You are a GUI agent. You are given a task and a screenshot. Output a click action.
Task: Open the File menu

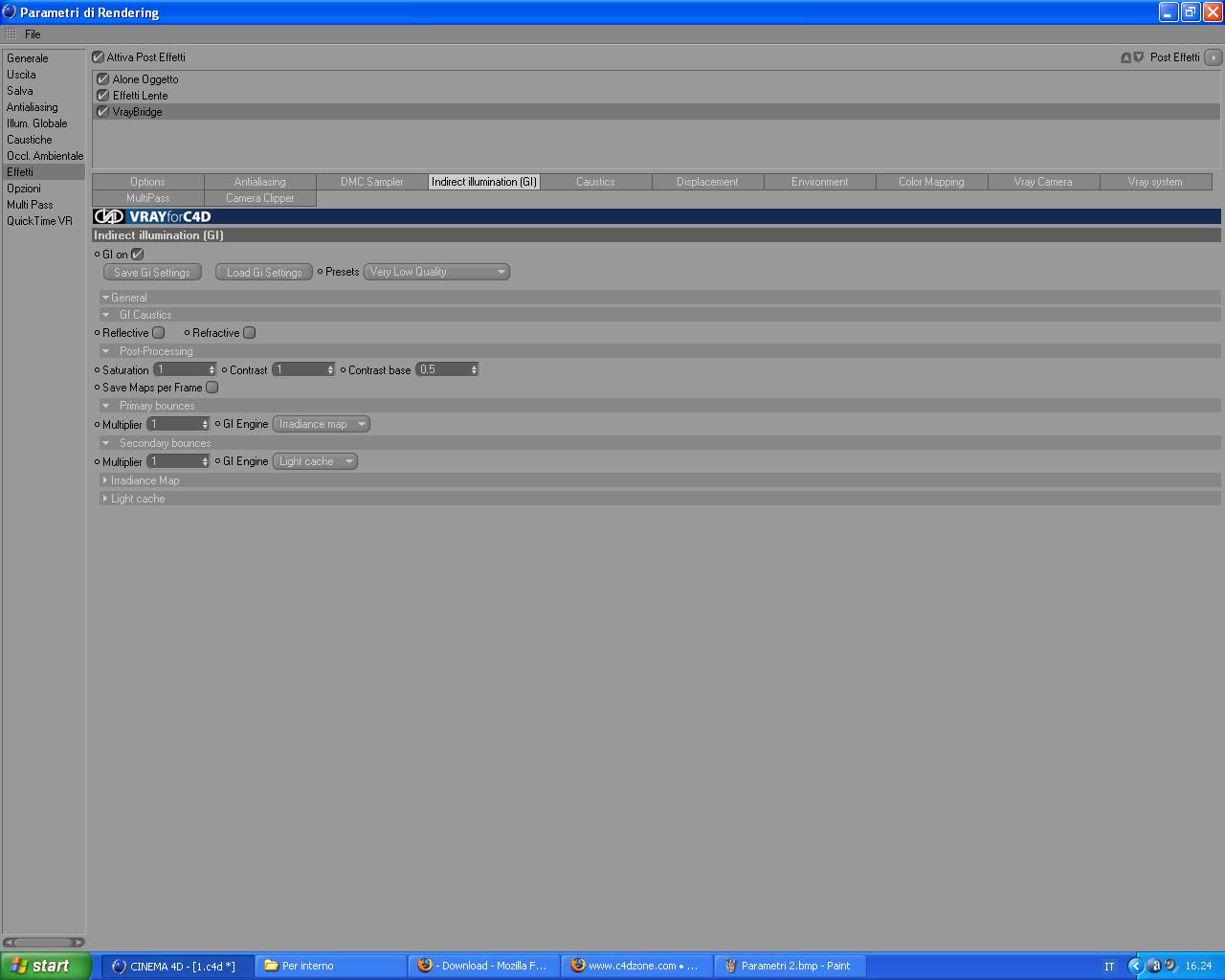[x=33, y=33]
